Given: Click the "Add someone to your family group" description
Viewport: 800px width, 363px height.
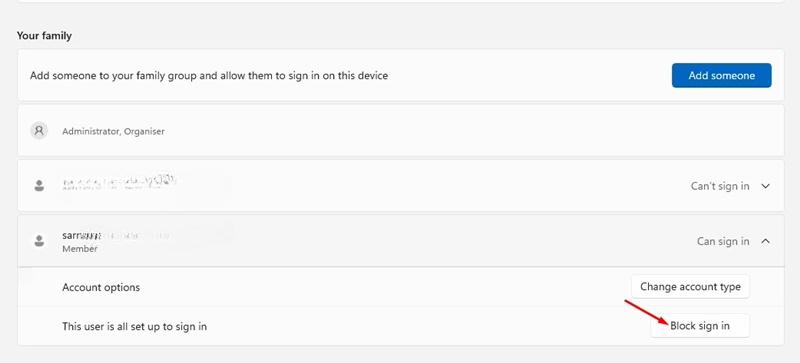Looking at the screenshot, I should [209, 76].
